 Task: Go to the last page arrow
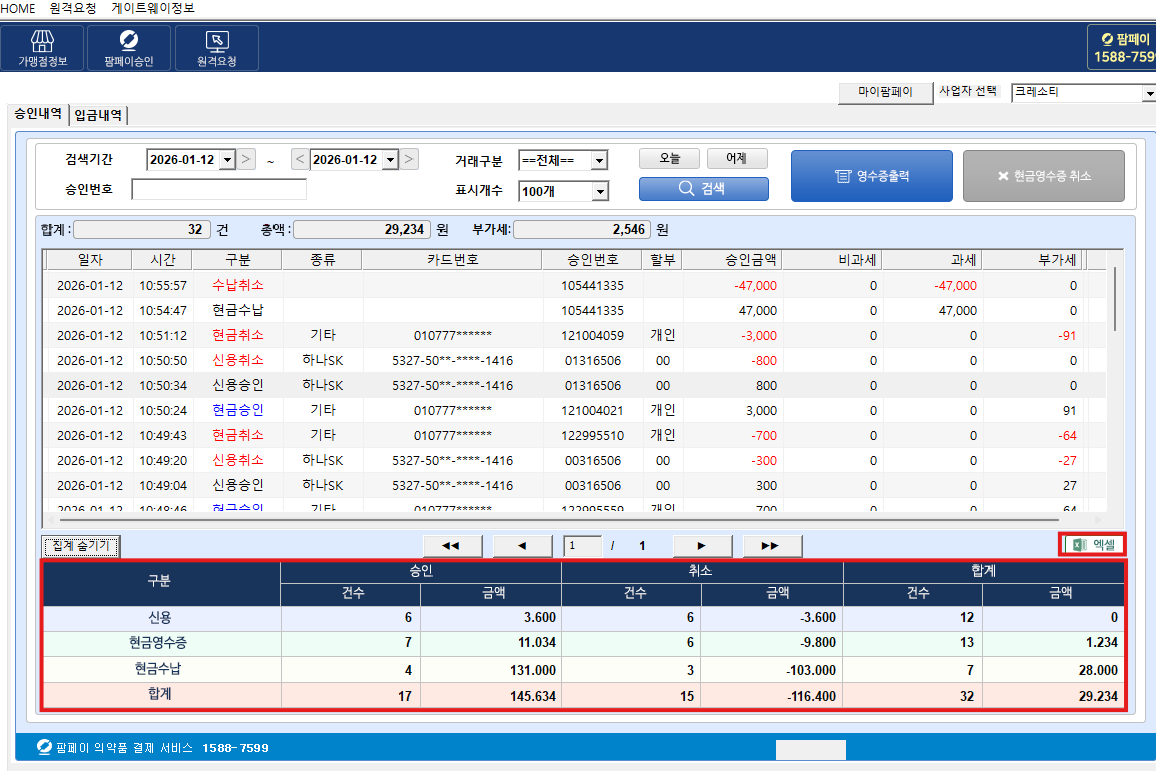[x=768, y=546]
